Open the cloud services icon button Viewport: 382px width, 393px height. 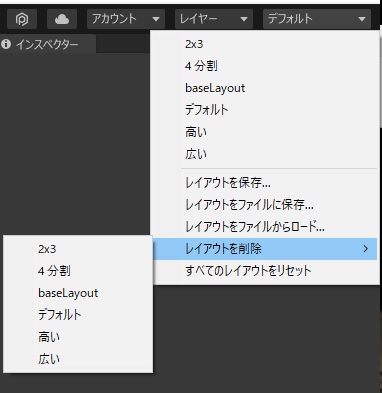point(62,19)
